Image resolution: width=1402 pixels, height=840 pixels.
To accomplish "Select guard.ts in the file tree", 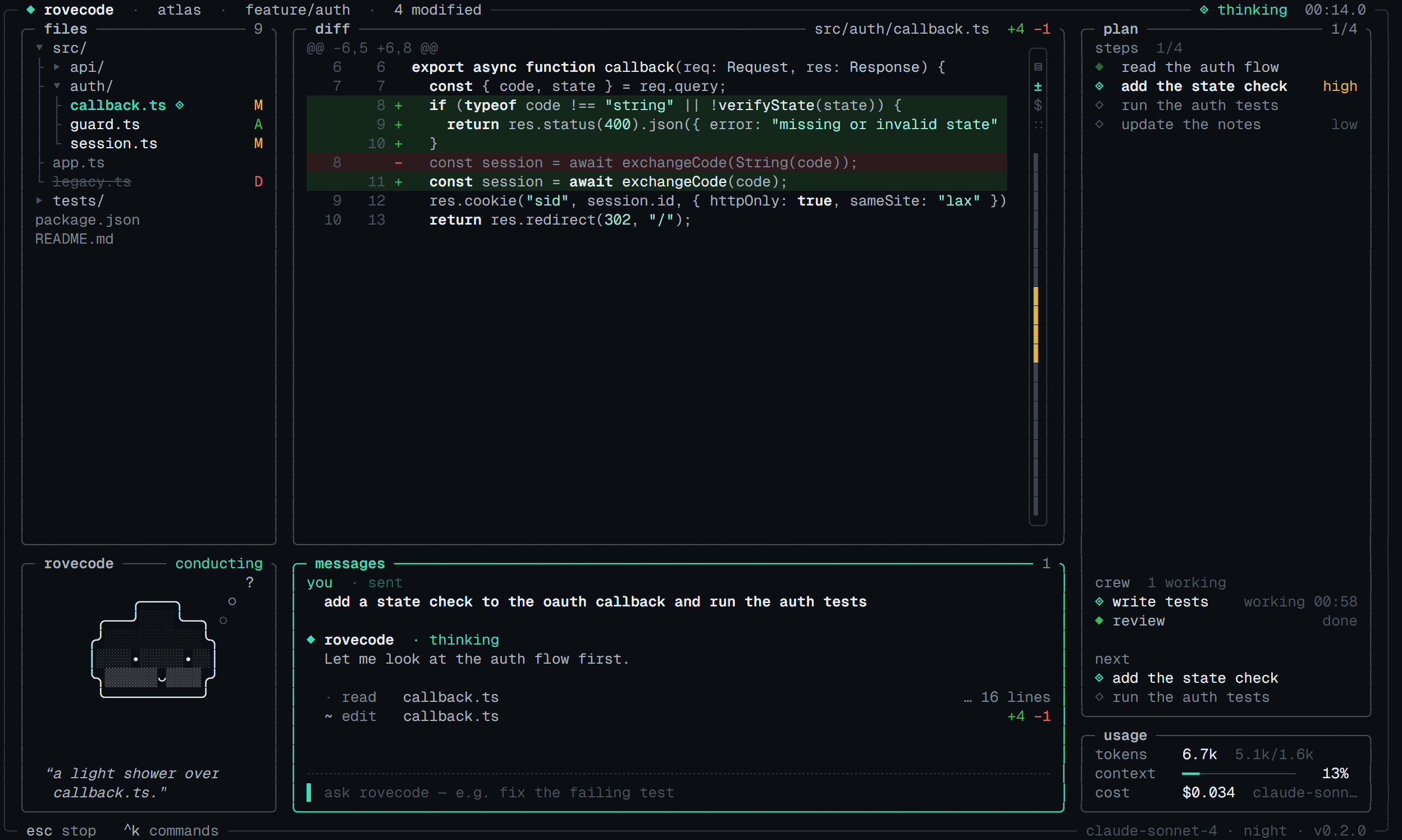I will click(104, 125).
